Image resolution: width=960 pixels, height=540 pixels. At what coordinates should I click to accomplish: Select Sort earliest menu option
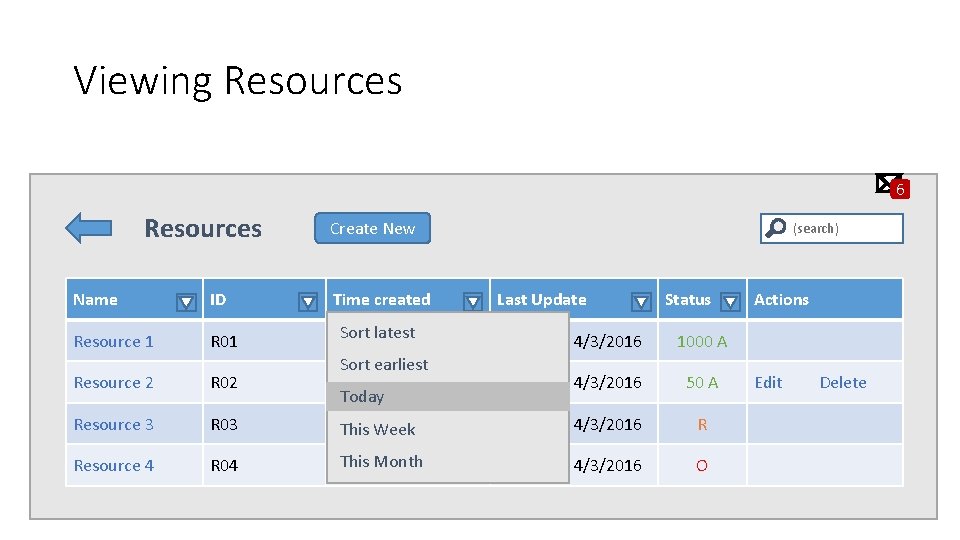coord(384,364)
